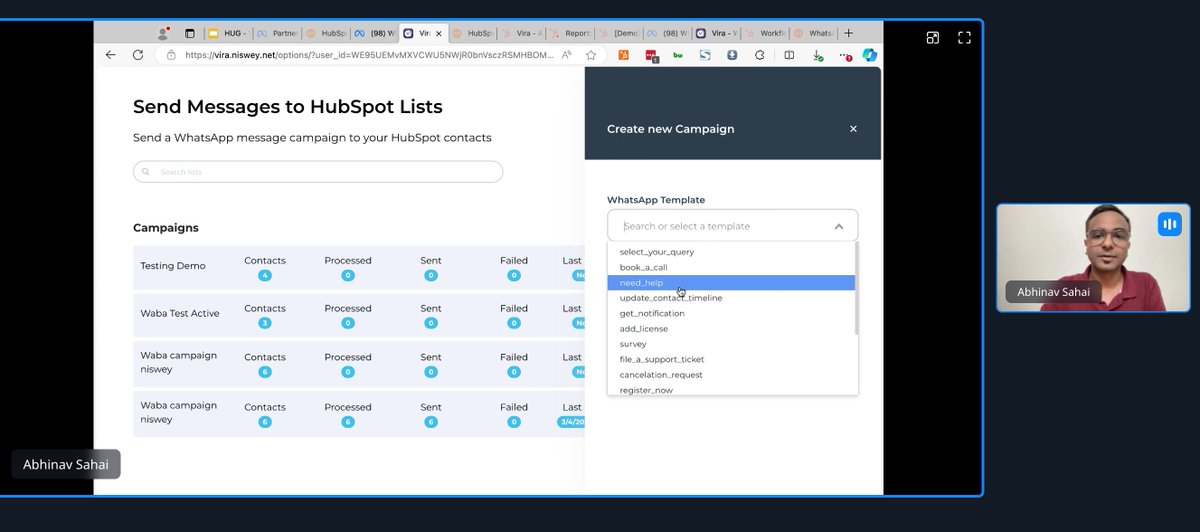
Task: Switch to the Report browser tab
Action: tap(572, 33)
